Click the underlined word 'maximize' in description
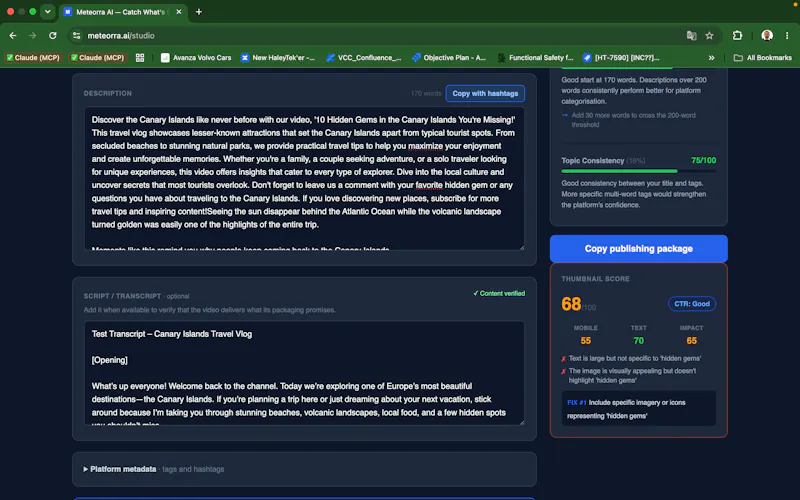 (425, 146)
